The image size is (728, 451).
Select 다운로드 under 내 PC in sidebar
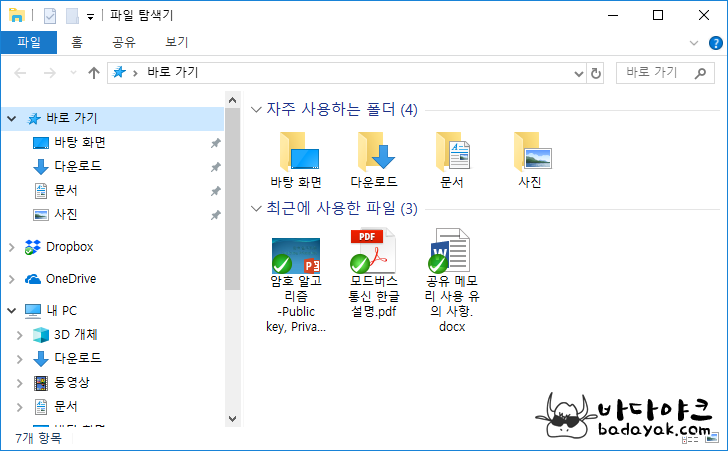tap(78, 358)
